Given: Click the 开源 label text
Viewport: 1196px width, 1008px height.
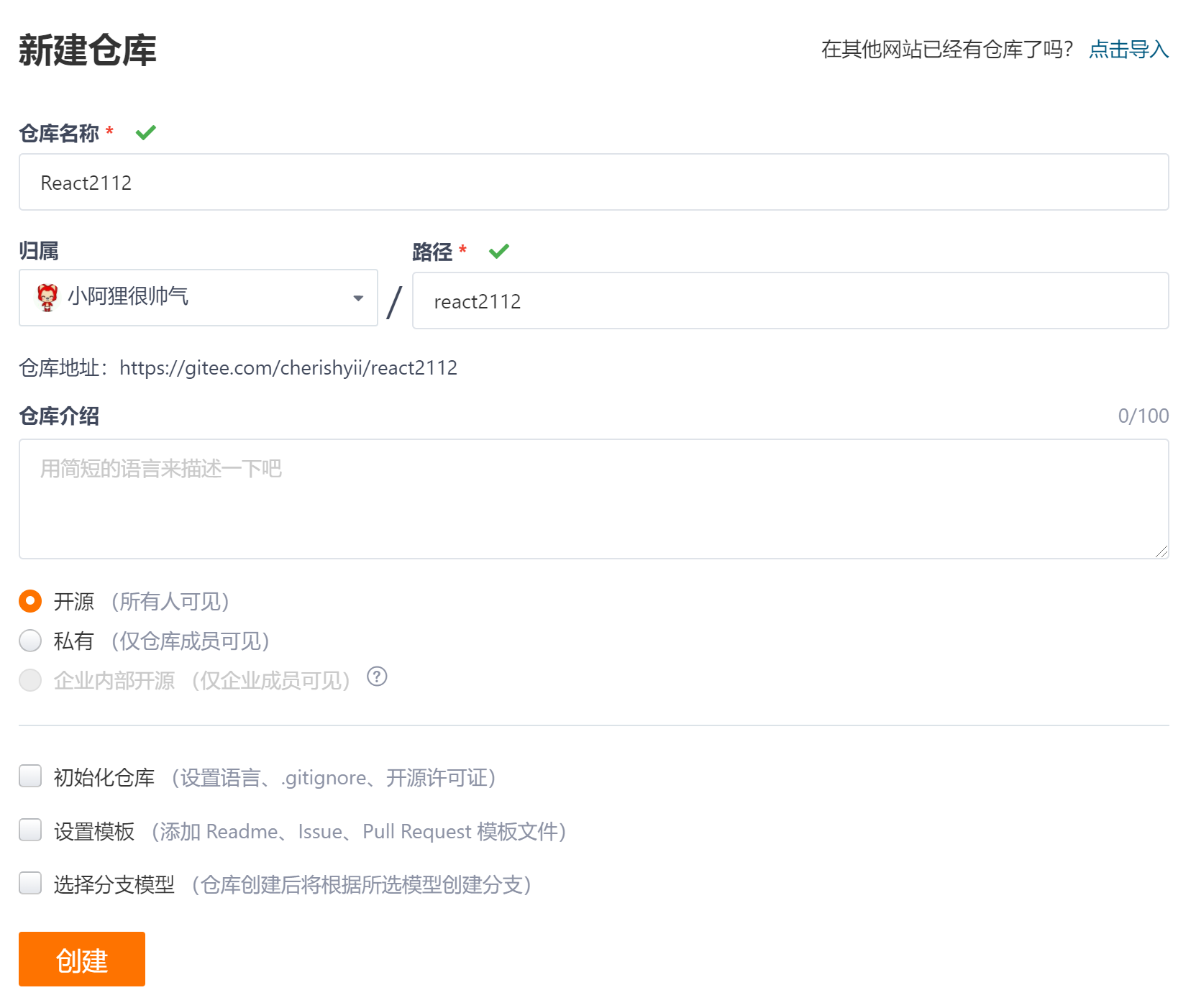Looking at the screenshot, I should 74,602.
